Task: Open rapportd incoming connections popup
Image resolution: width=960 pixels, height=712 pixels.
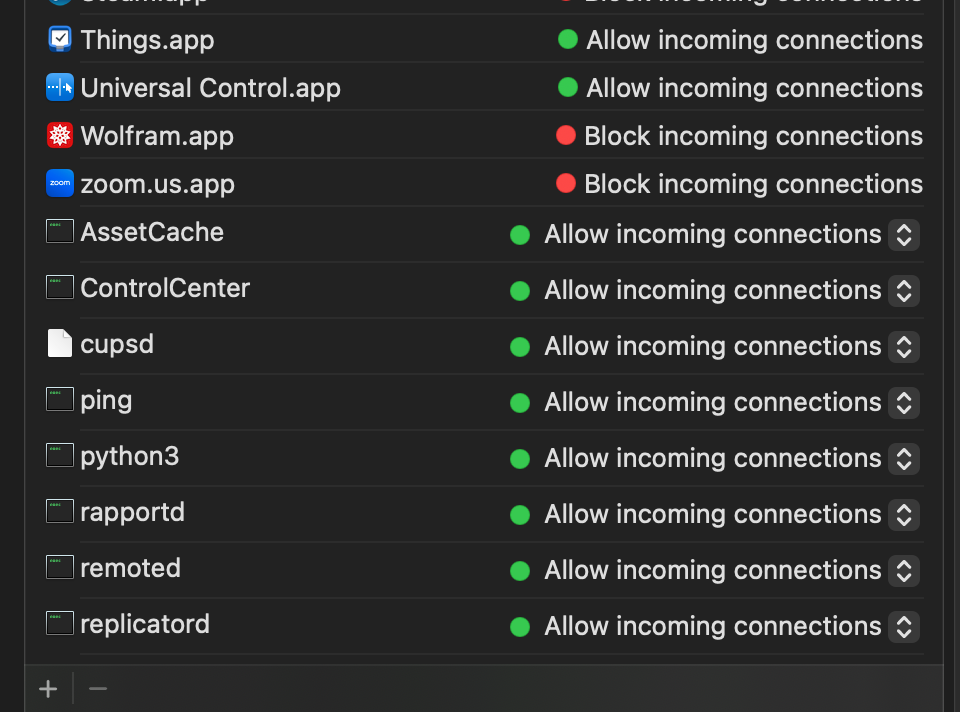Action: (x=903, y=515)
